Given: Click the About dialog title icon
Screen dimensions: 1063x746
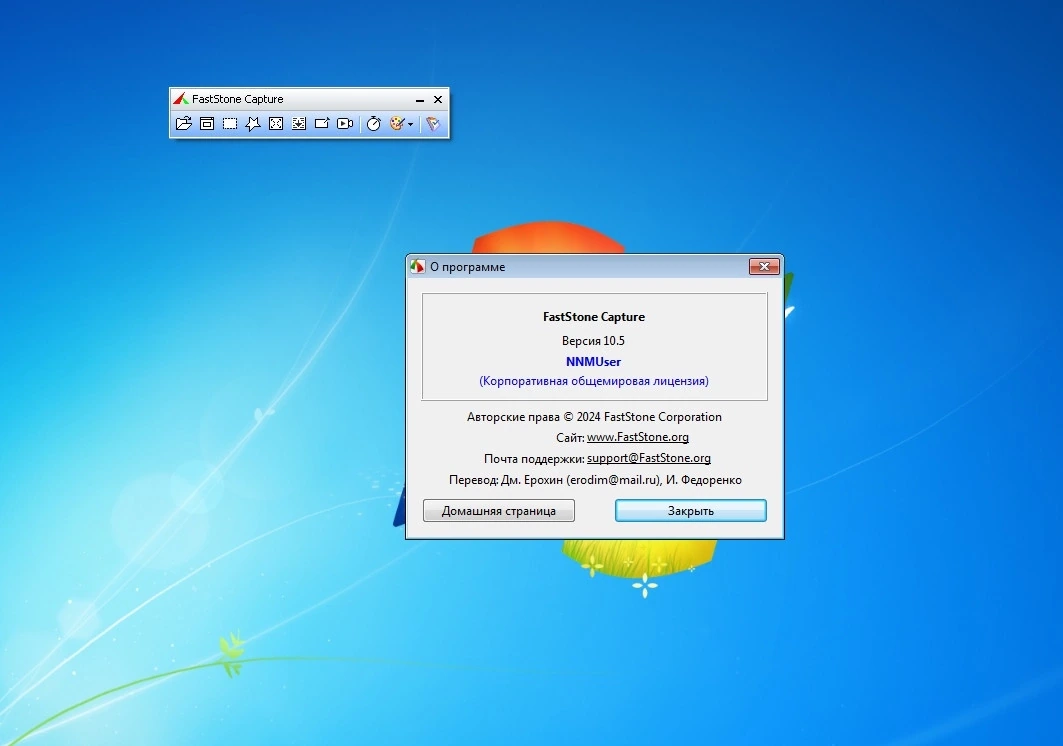Looking at the screenshot, I should pos(418,267).
